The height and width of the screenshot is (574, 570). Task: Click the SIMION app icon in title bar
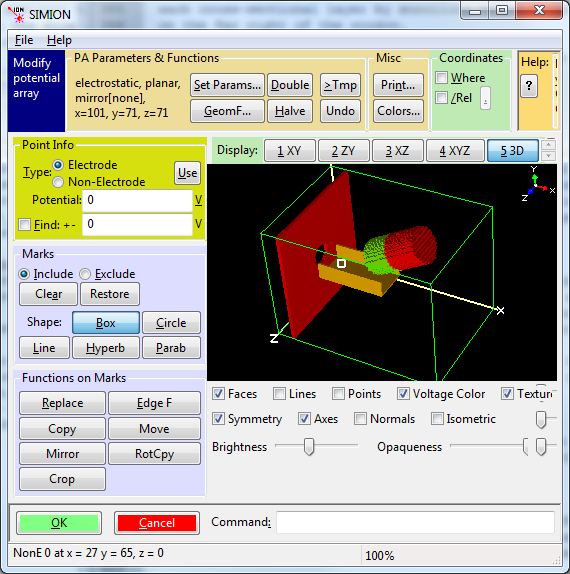(16, 14)
